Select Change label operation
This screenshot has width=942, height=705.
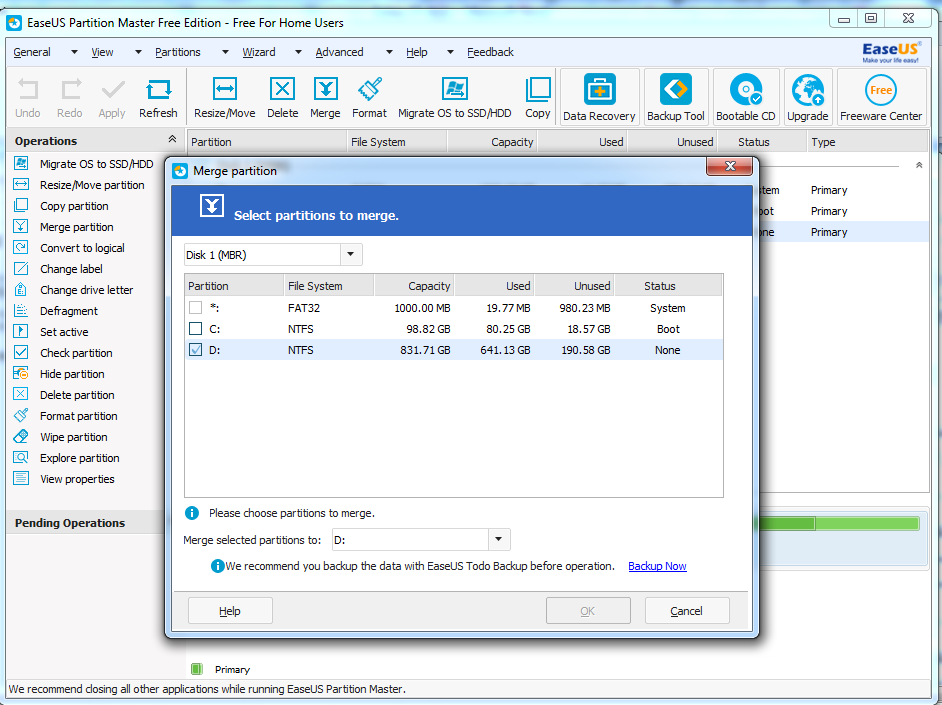[71, 269]
